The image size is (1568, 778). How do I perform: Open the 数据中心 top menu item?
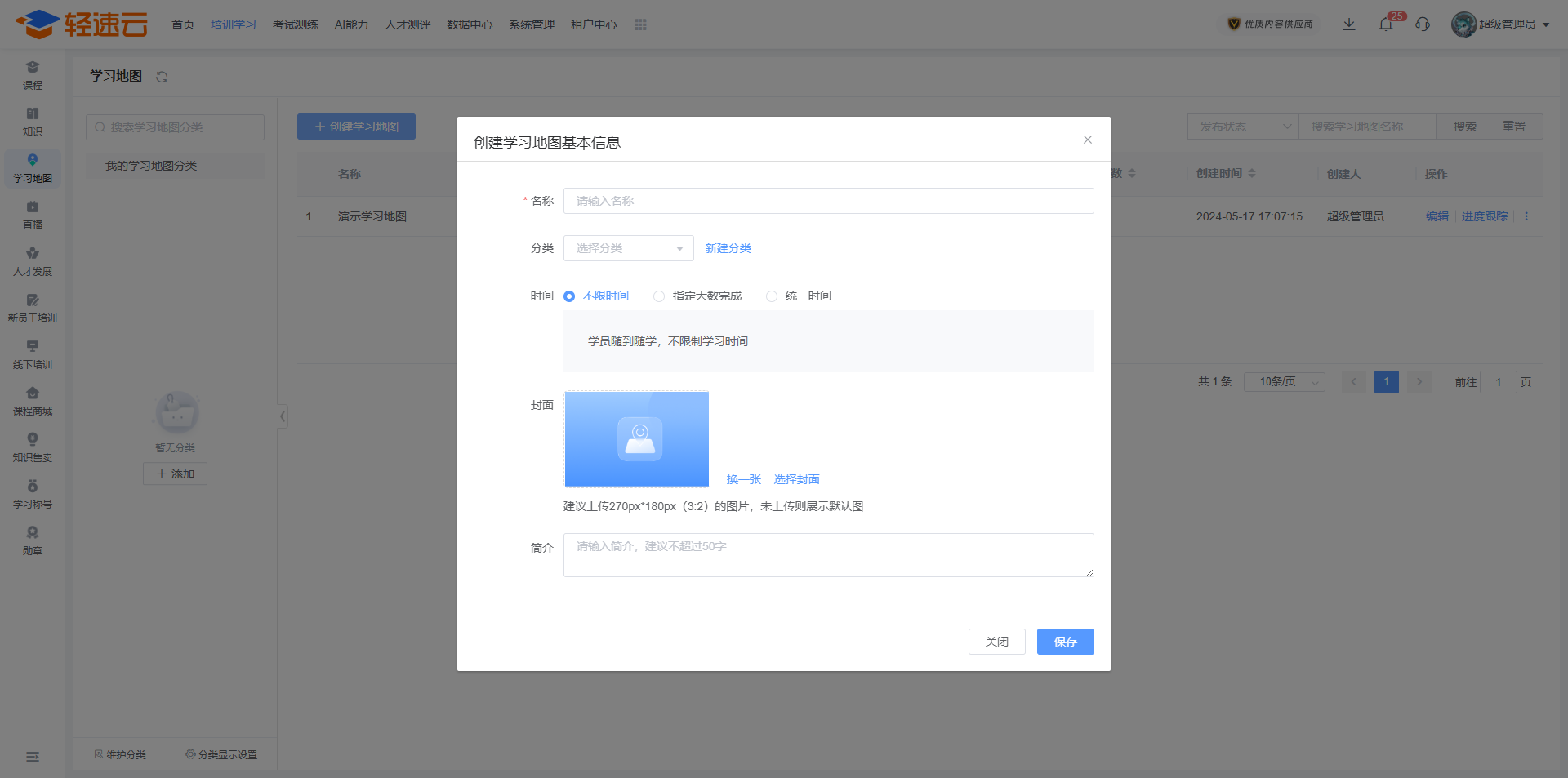click(470, 24)
